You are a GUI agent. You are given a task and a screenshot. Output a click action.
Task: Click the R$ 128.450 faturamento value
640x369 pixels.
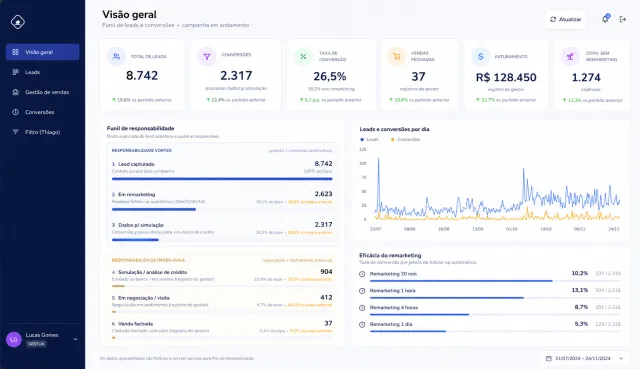pos(506,78)
